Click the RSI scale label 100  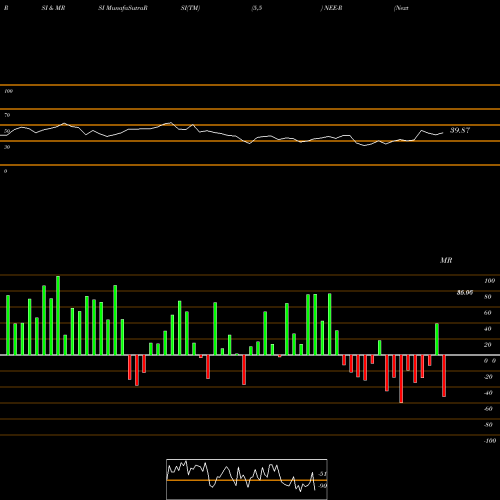pos(8,91)
